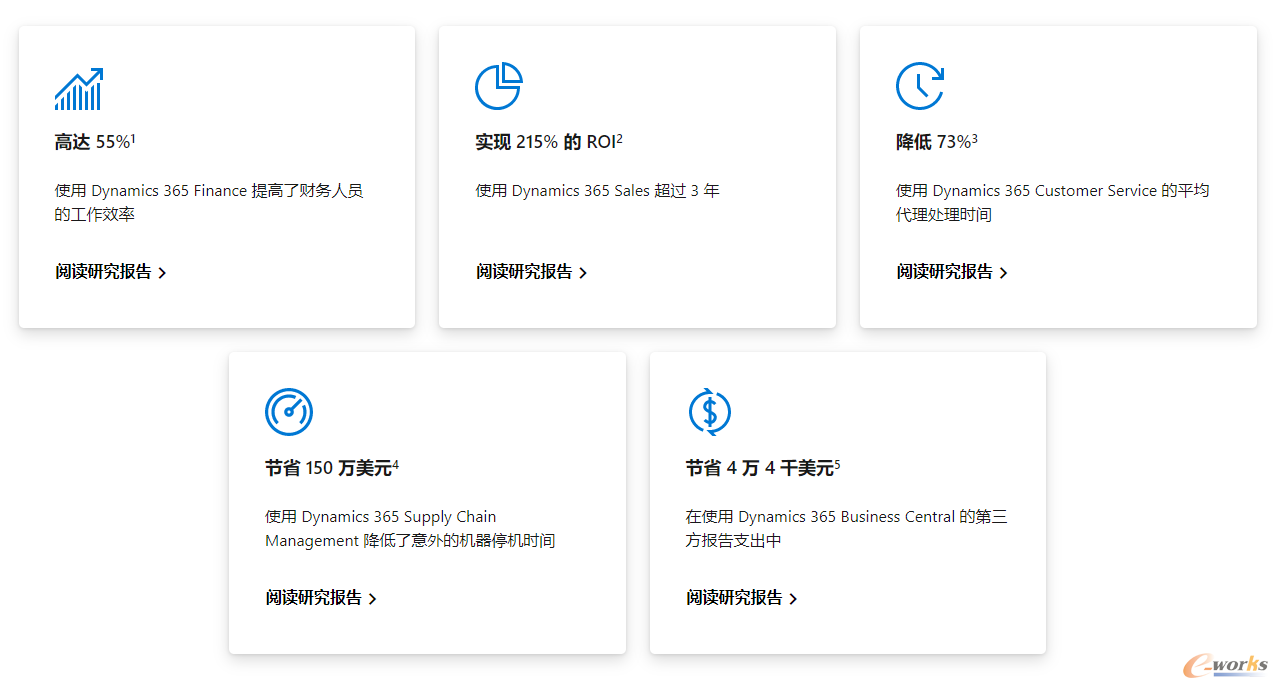Open research report for Supply Chain Management
The width and height of the screenshot is (1278, 688).
click(322, 598)
